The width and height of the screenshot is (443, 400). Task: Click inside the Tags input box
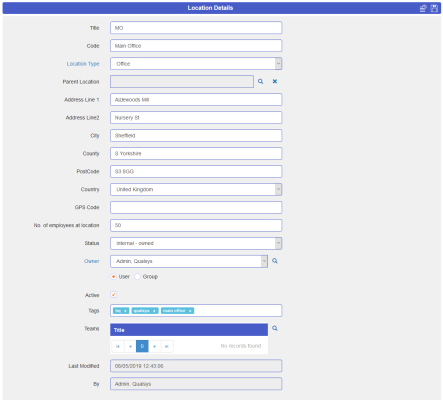point(196,311)
